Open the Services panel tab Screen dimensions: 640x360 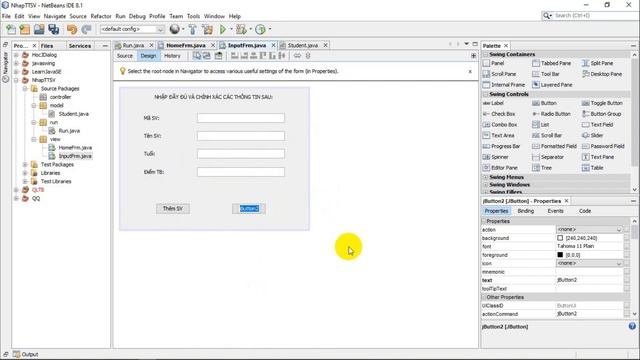(x=80, y=46)
